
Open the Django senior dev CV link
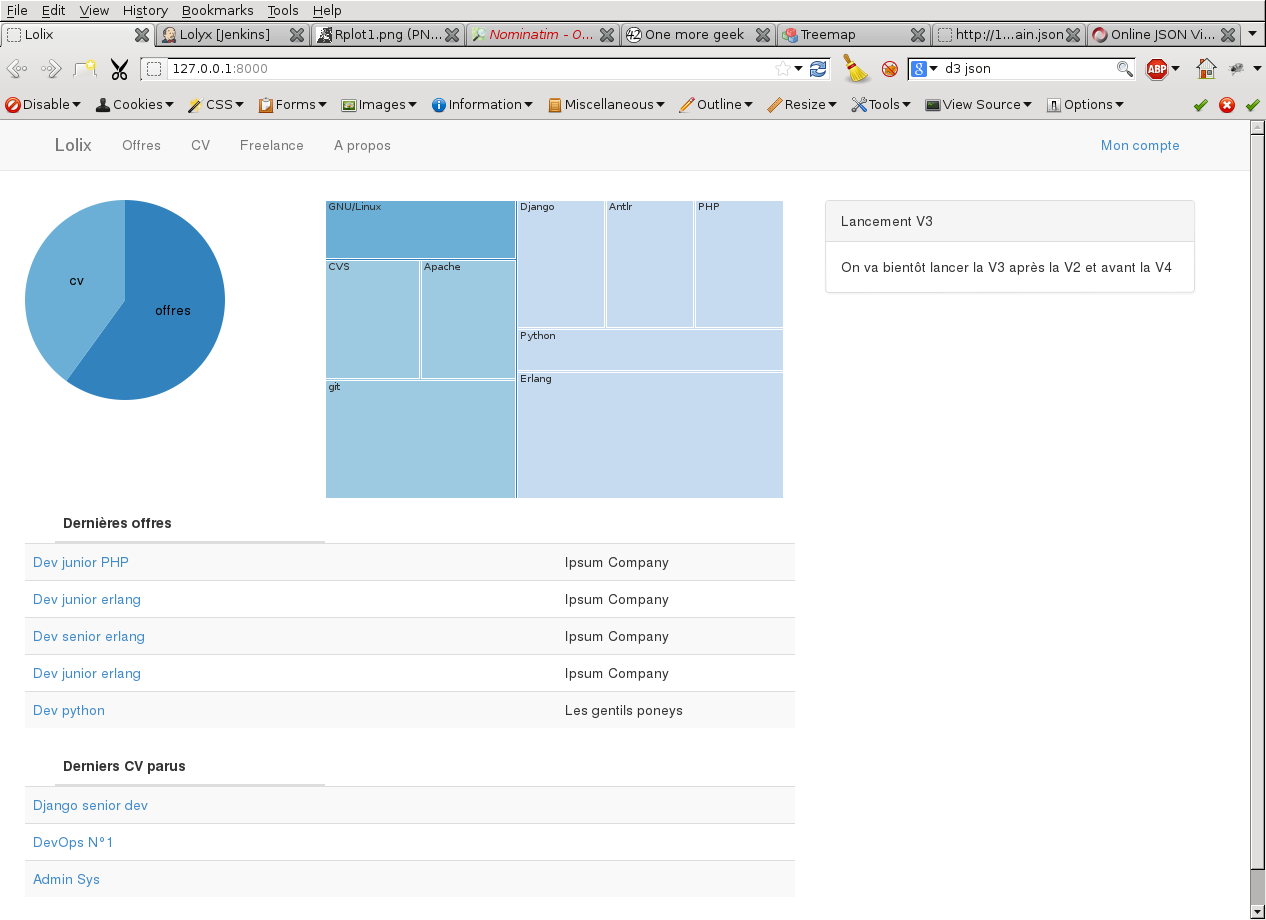click(x=90, y=805)
